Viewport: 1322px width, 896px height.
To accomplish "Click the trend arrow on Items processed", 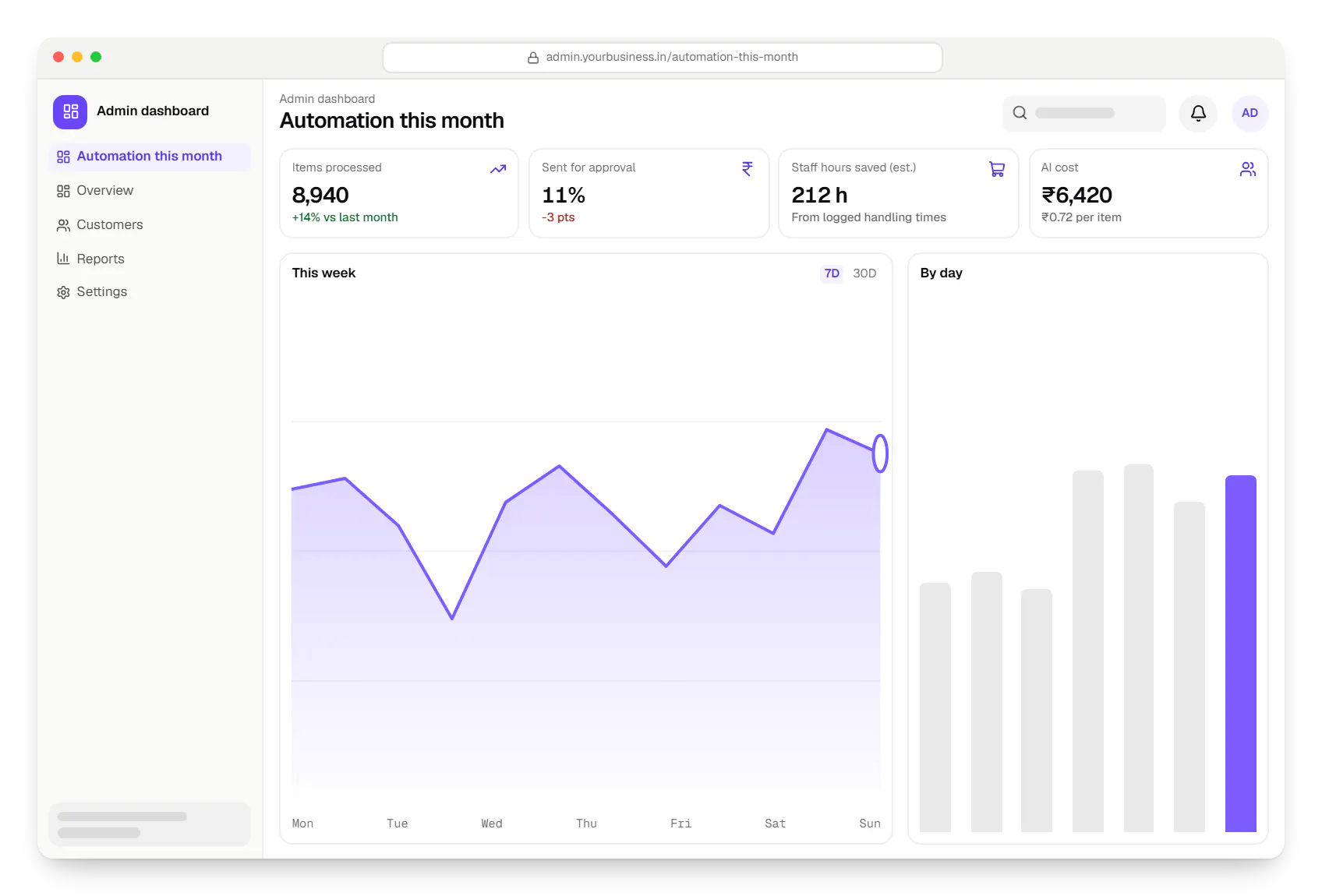I will [x=498, y=169].
